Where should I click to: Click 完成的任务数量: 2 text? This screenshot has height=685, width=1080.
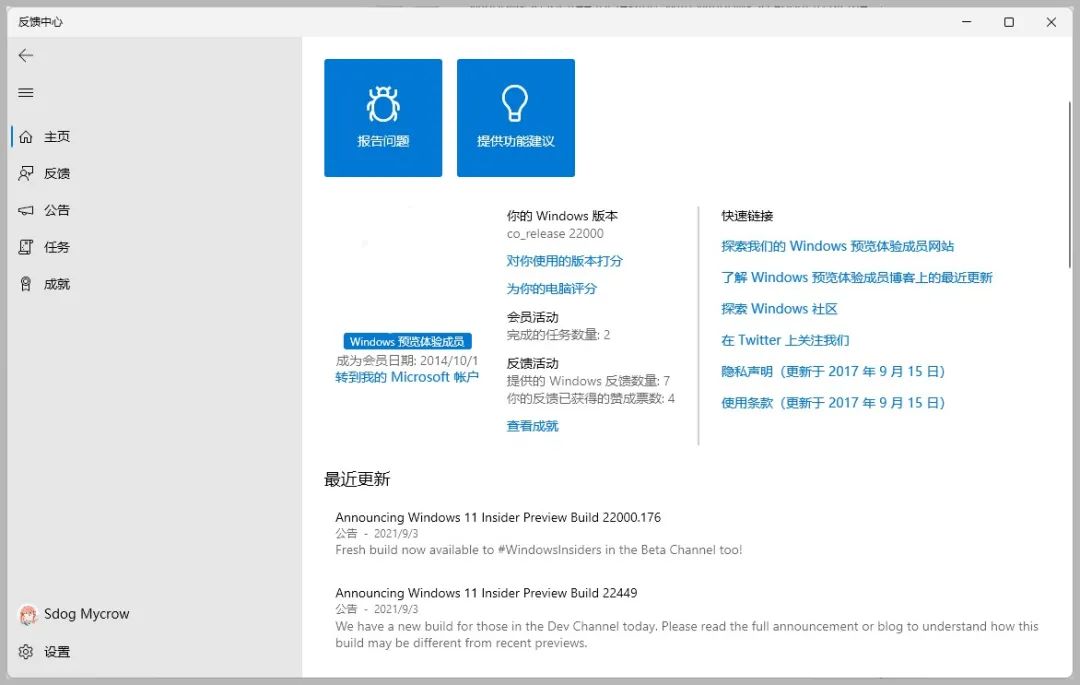(558, 335)
